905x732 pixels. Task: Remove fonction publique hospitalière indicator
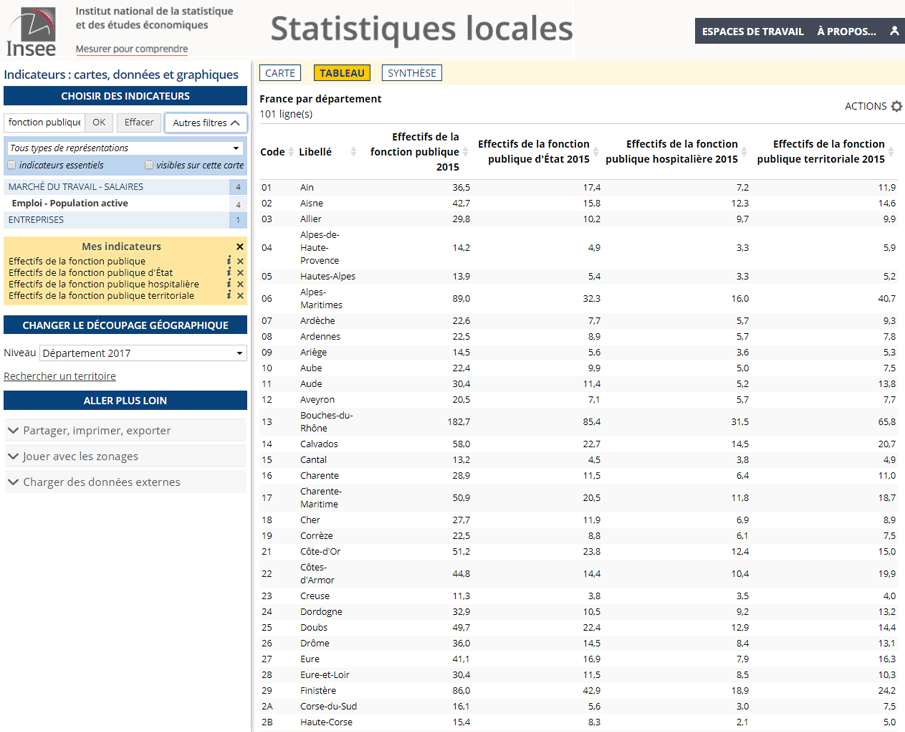(240, 284)
